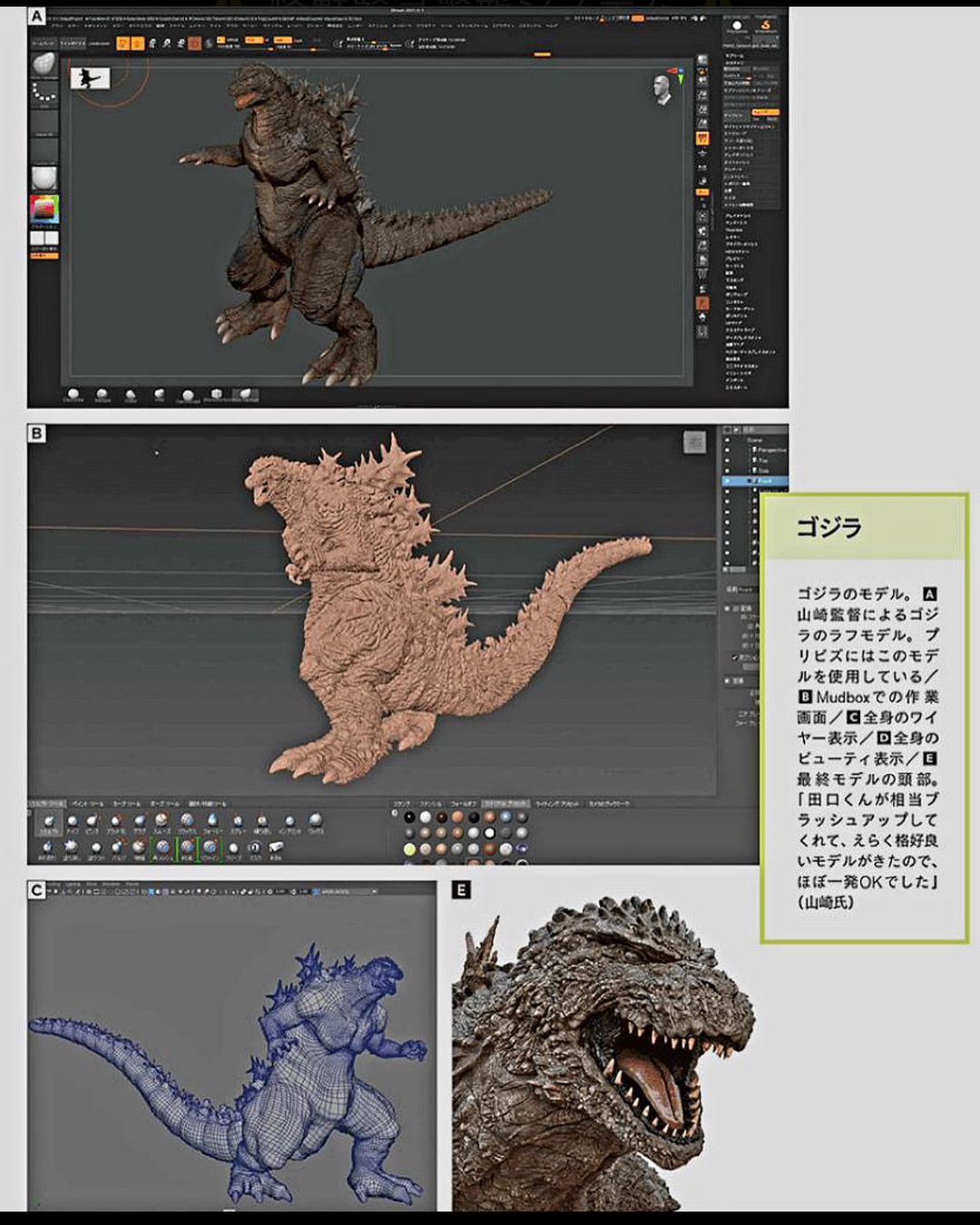Switch to Mudbox Curve Tools tab
The height and width of the screenshot is (1225, 980).
(x=127, y=804)
